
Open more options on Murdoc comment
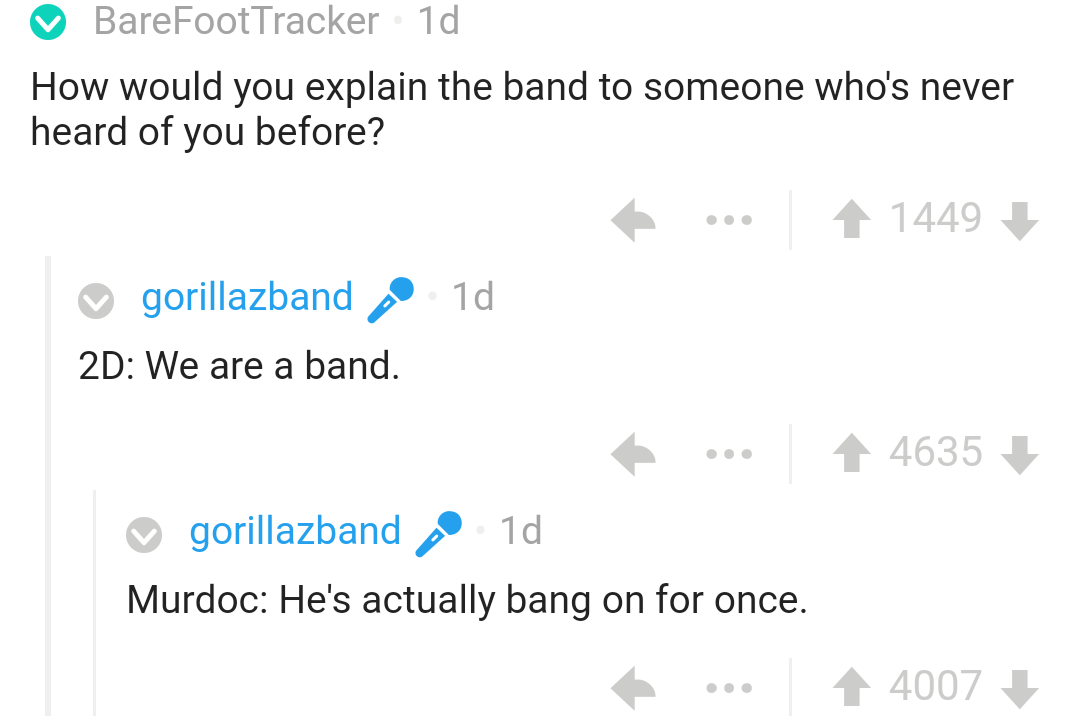coord(729,689)
